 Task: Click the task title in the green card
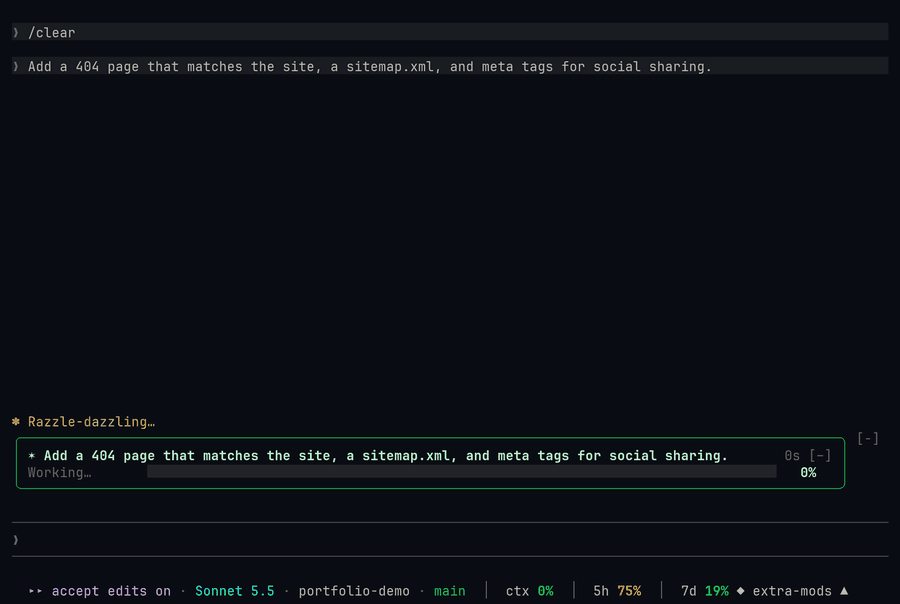(386, 455)
